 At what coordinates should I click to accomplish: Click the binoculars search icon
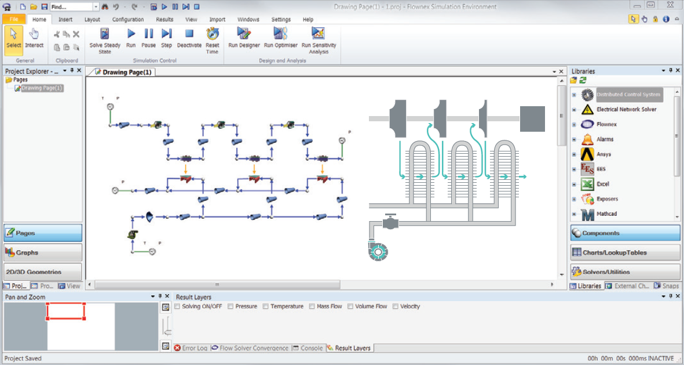[105, 7]
